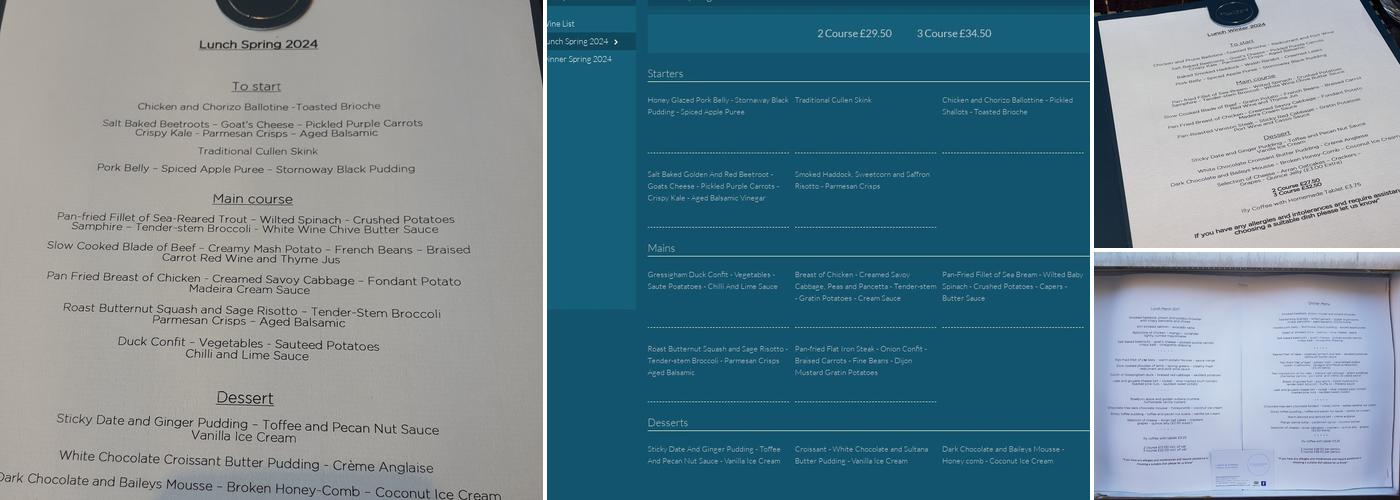
Task: Click the Mains section heading
Action: pyautogui.click(x=661, y=248)
